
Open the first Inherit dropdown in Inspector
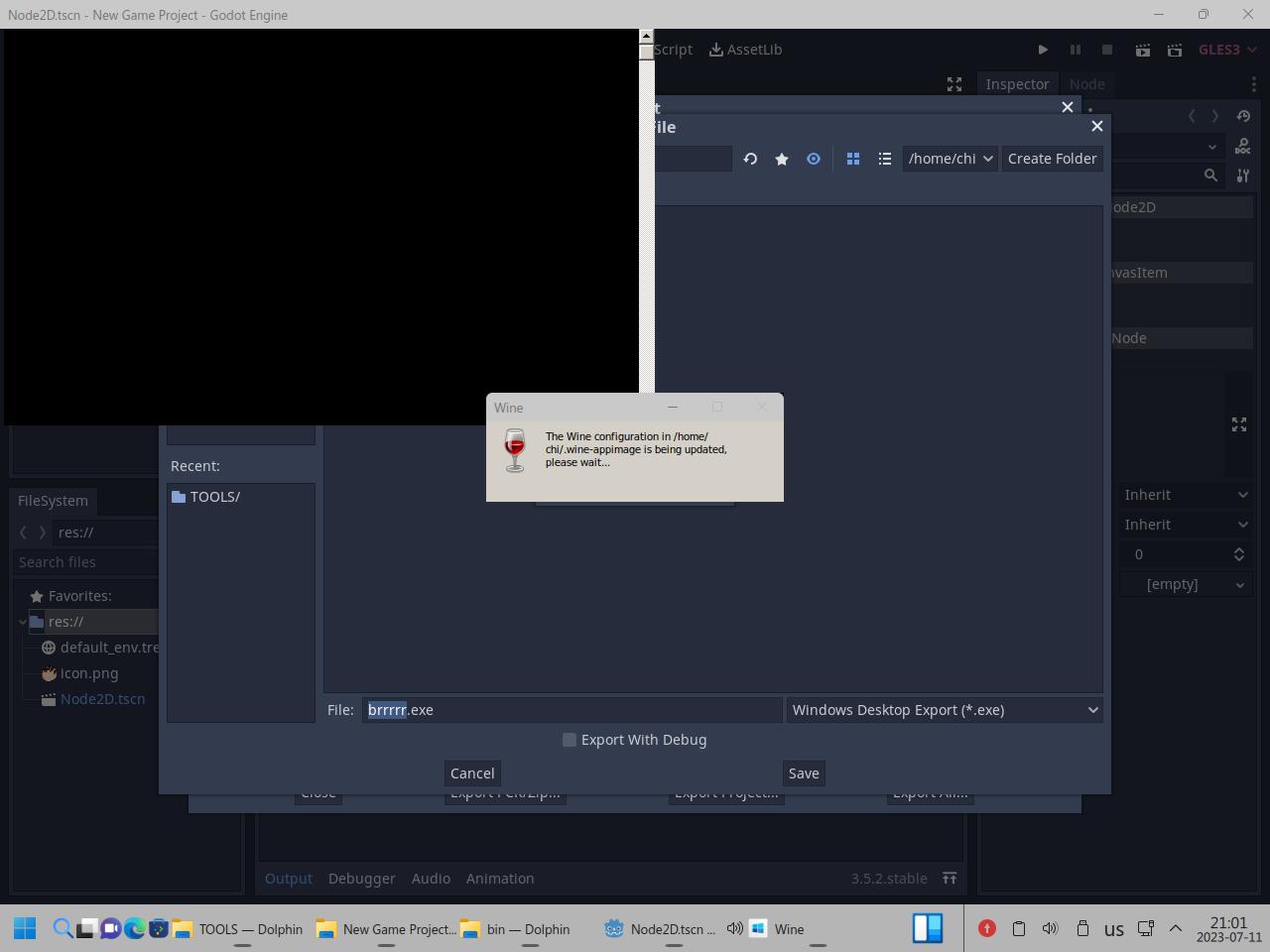pyautogui.click(x=1186, y=495)
